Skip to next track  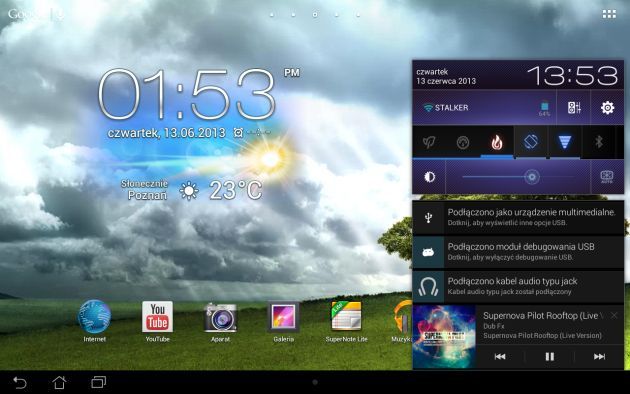[x=599, y=356]
